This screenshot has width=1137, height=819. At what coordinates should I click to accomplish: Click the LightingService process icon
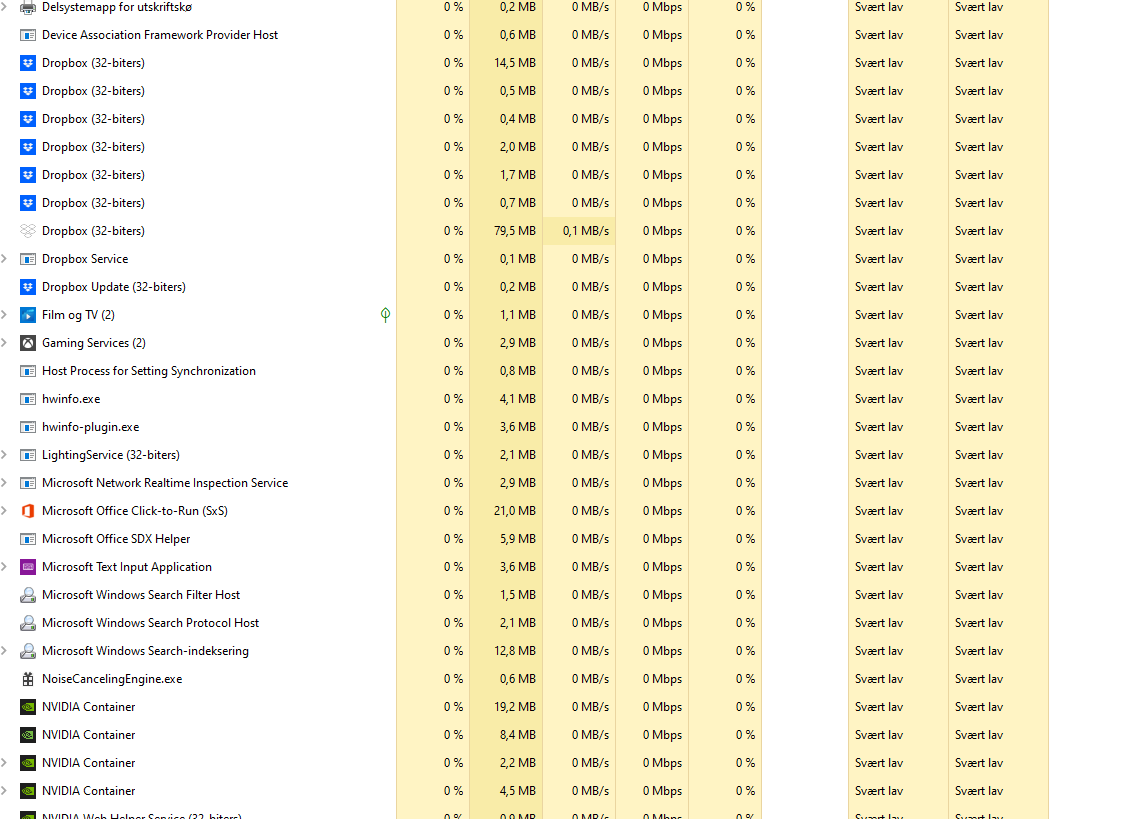point(28,455)
